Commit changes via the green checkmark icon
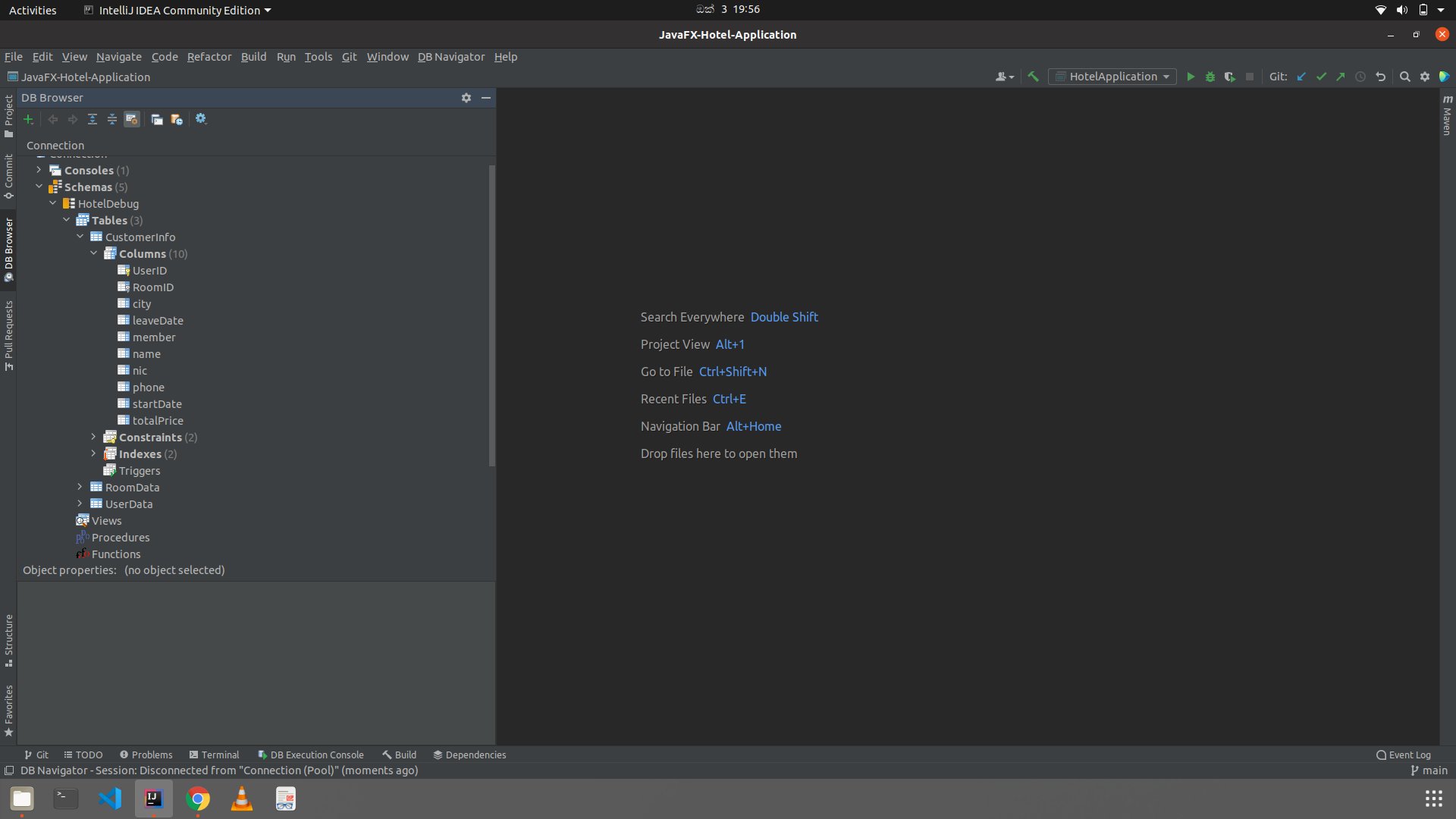The height and width of the screenshot is (819, 1456). coord(1322,76)
